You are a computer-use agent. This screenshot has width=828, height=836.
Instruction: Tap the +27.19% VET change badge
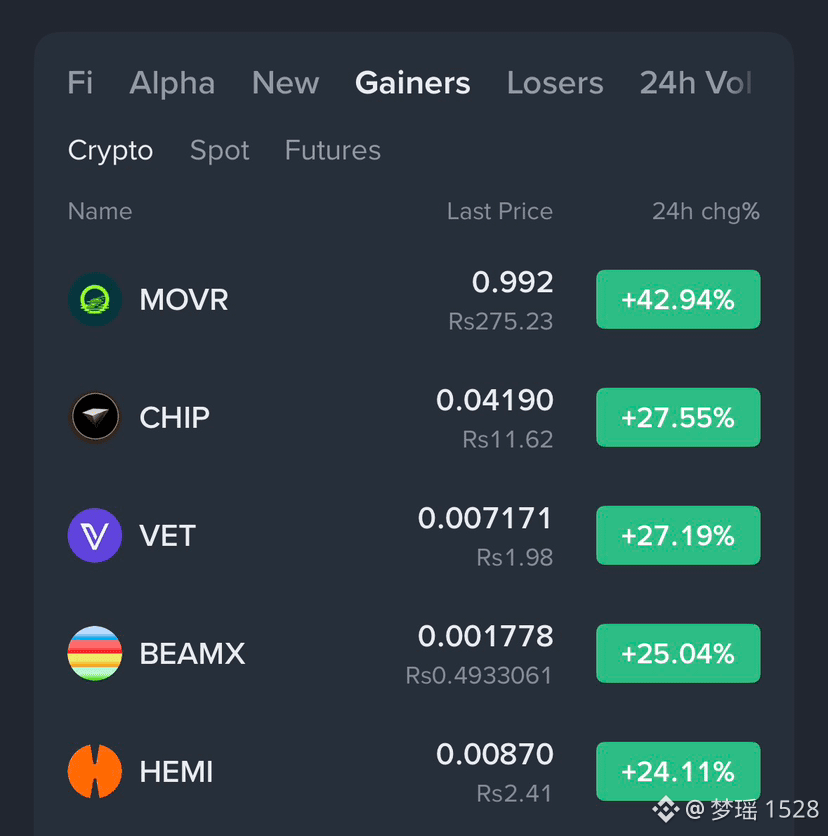678,535
